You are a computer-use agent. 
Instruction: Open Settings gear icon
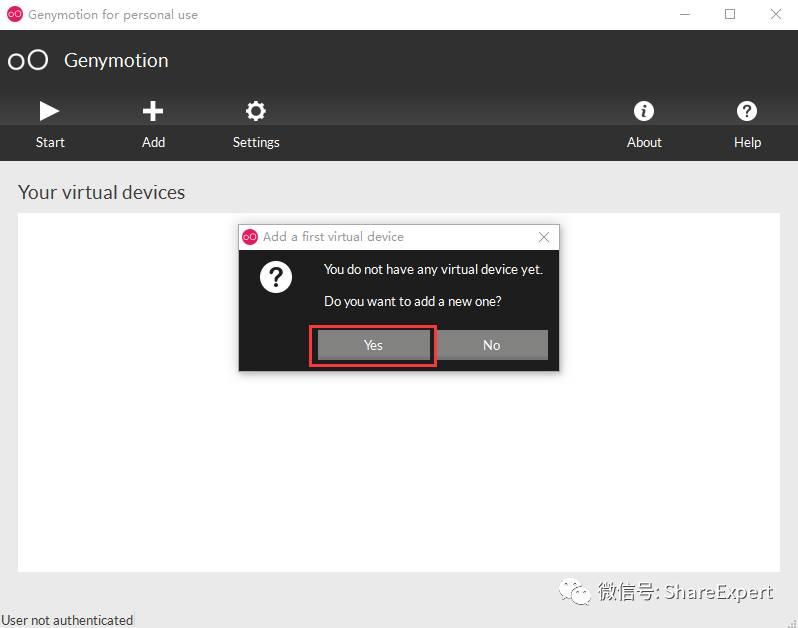[x=255, y=111]
